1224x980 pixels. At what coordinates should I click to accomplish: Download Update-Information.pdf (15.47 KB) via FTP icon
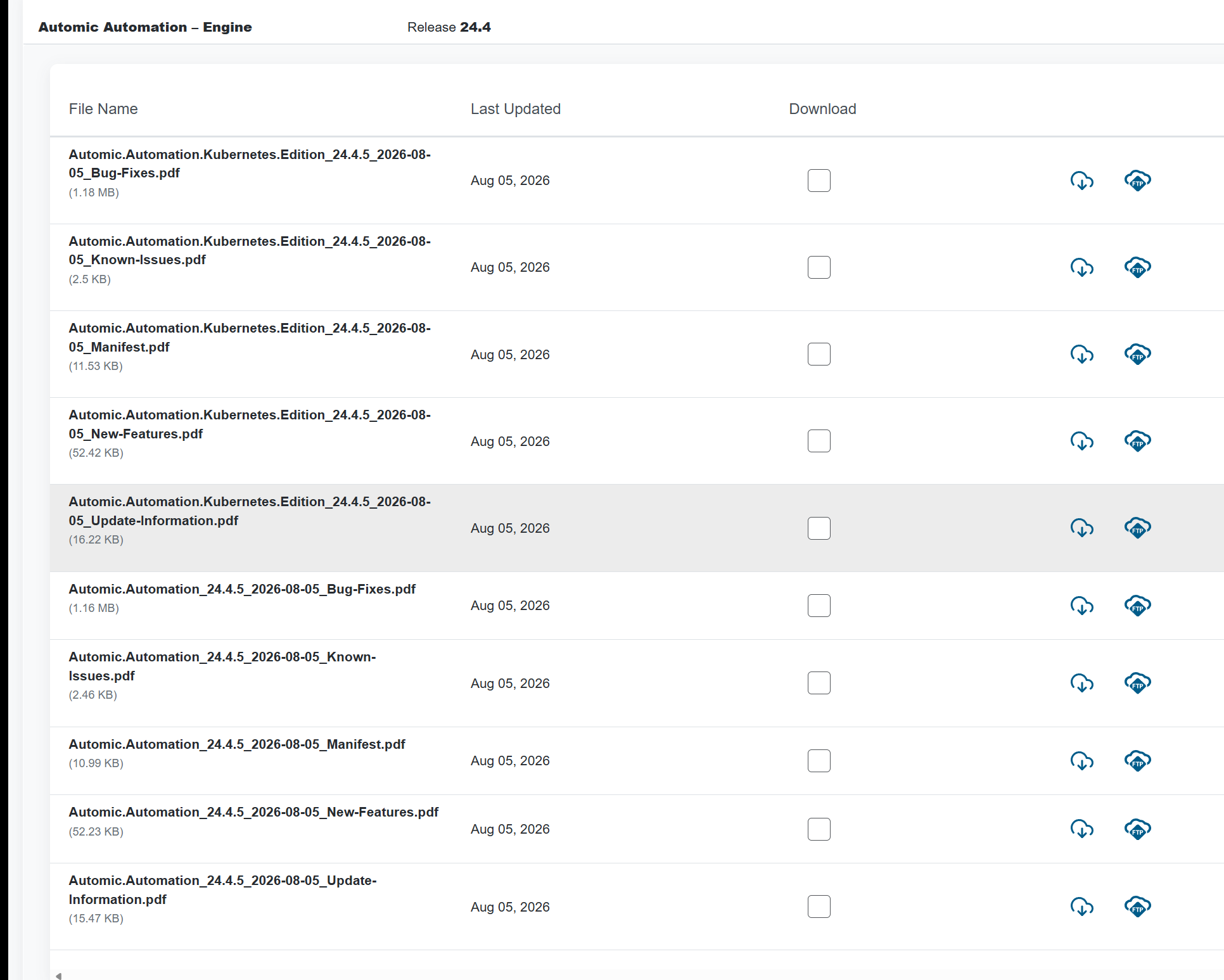tap(1138, 907)
